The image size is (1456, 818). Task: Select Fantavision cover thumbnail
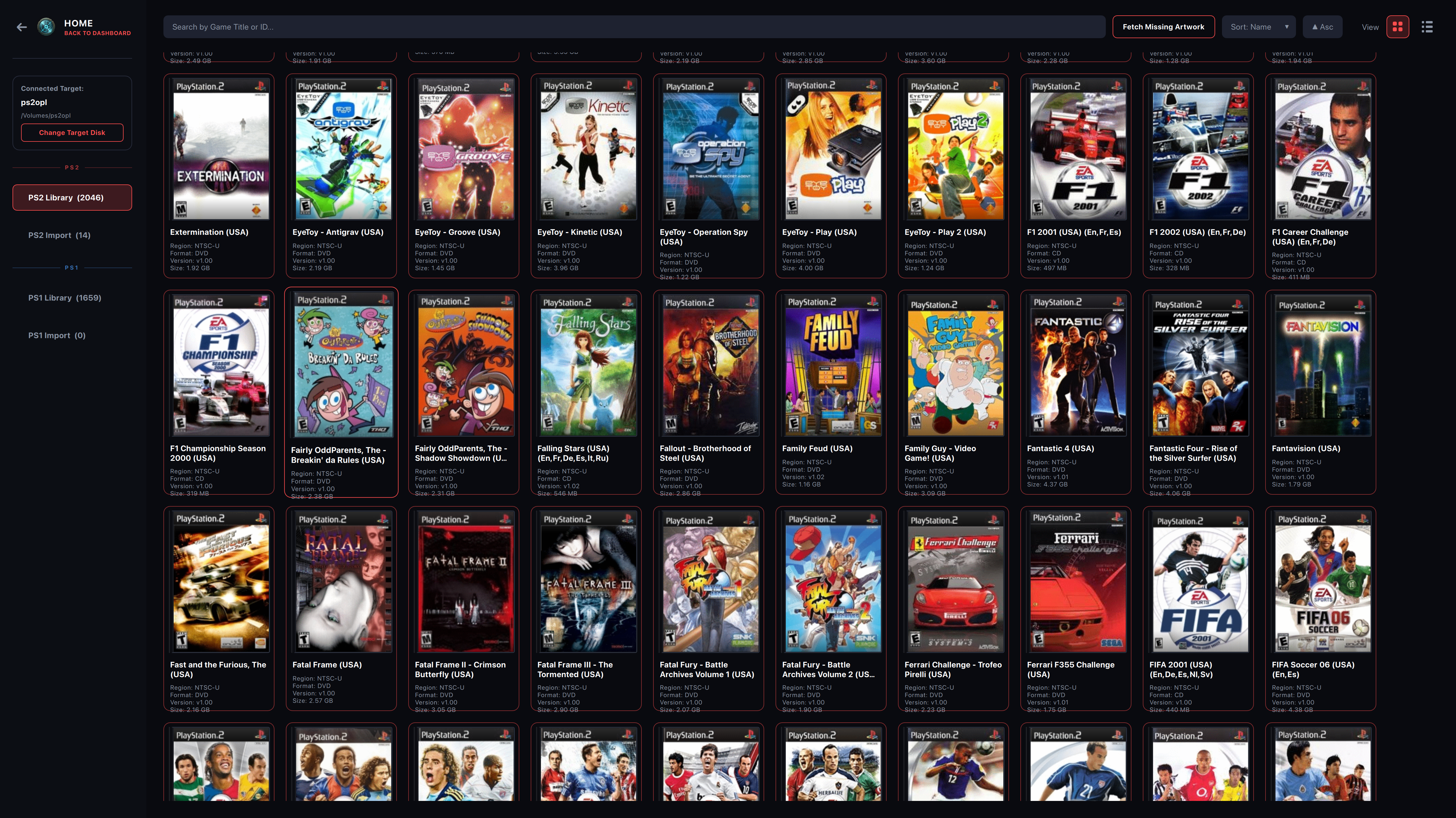(1322, 365)
